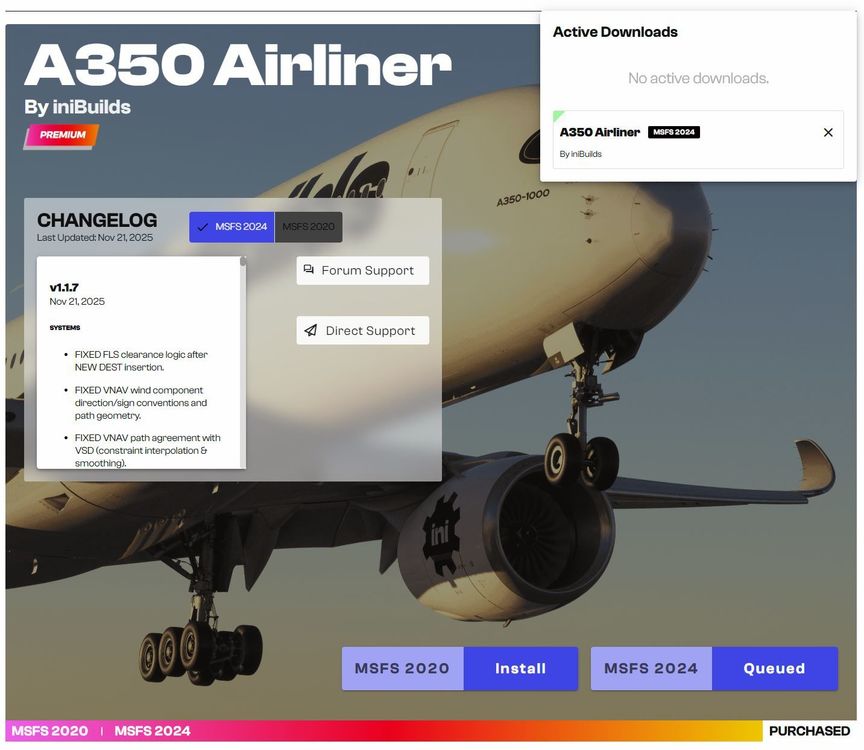Open Direct Support
864x750 pixels.
pos(363,330)
